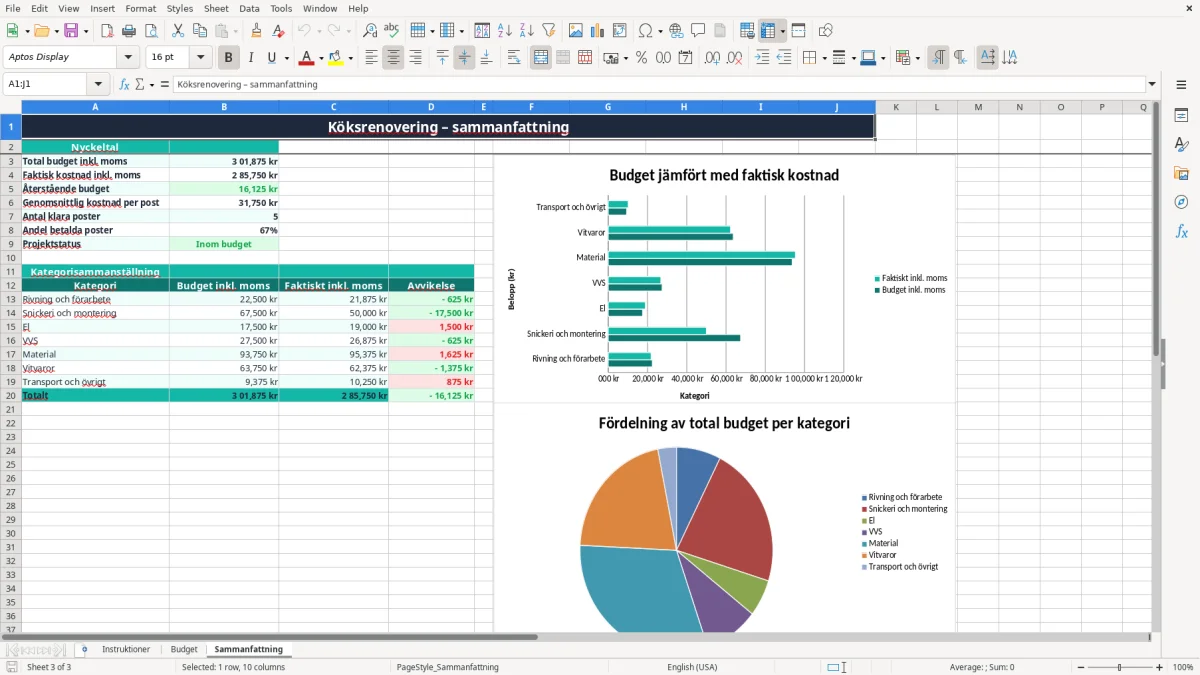This screenshot has width=1200, height=675.
Task: Click the Cut scissors icon
Action: click(x=178, y=31)
